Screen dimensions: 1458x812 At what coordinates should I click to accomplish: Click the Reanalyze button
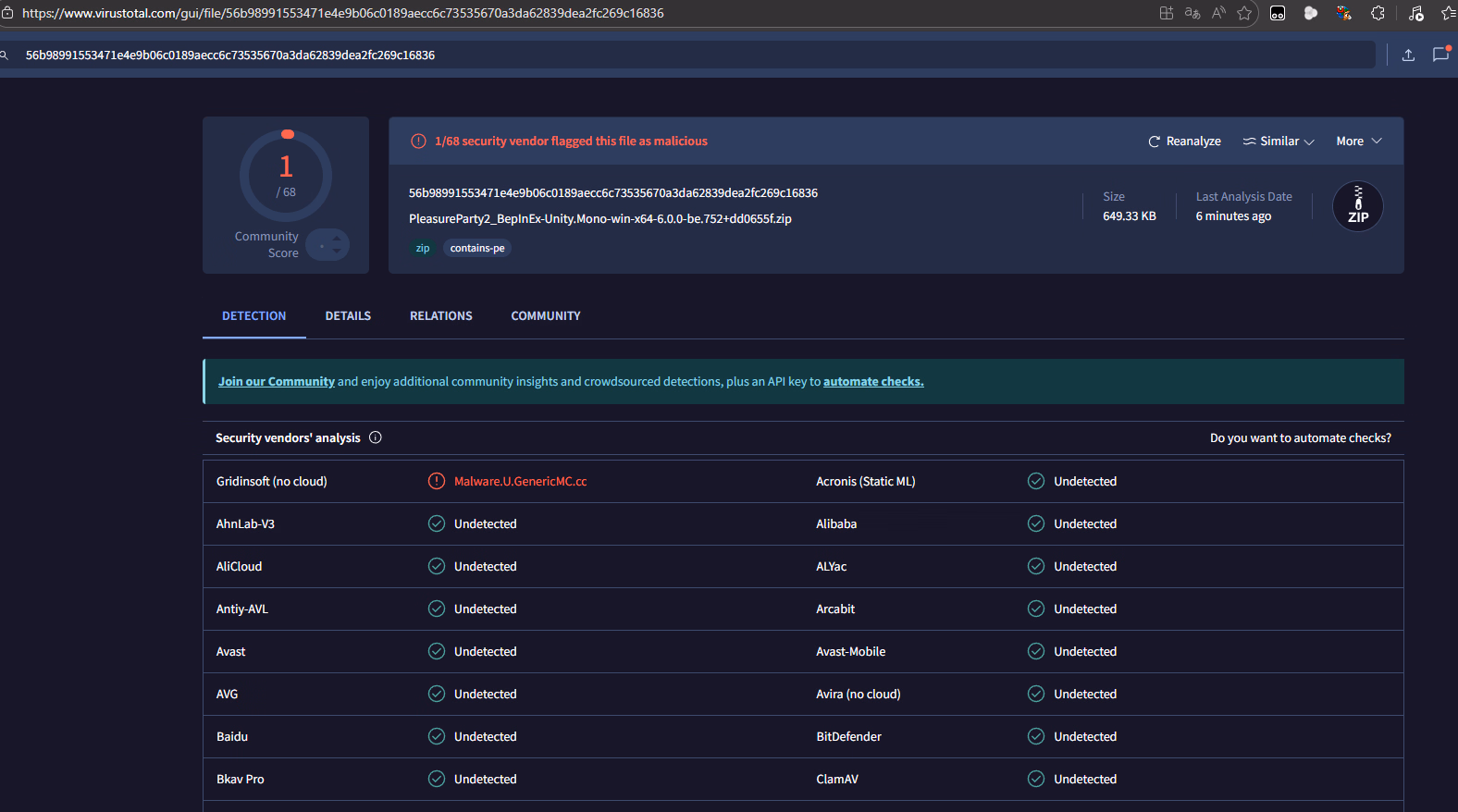[1184, 141]
